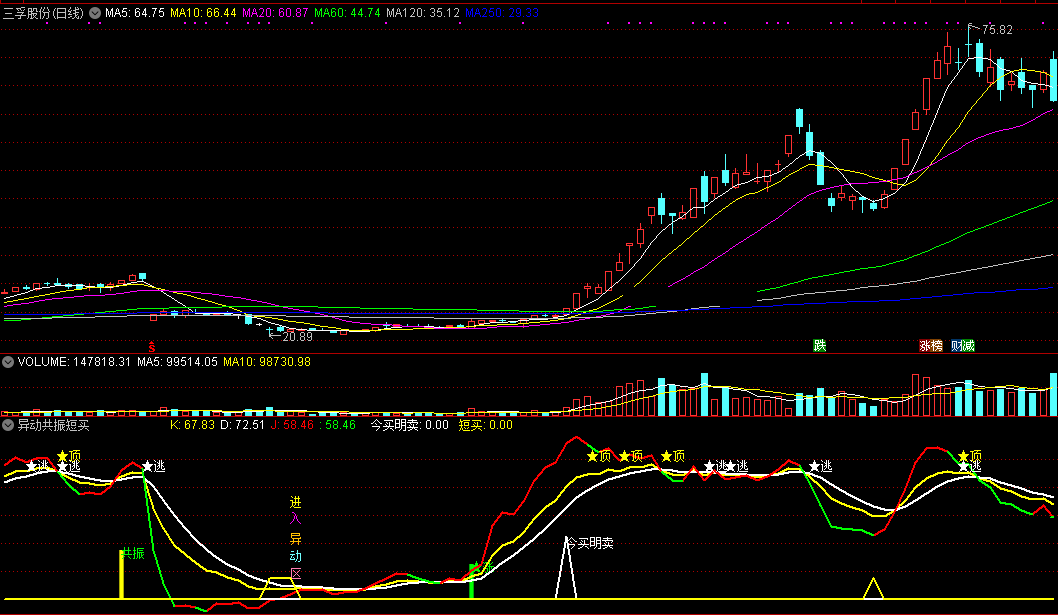The height and width of the screenshot is (615, 1058).
Task: Click the K: 67.83 indicator value
Action: click(x=192, y=425)
